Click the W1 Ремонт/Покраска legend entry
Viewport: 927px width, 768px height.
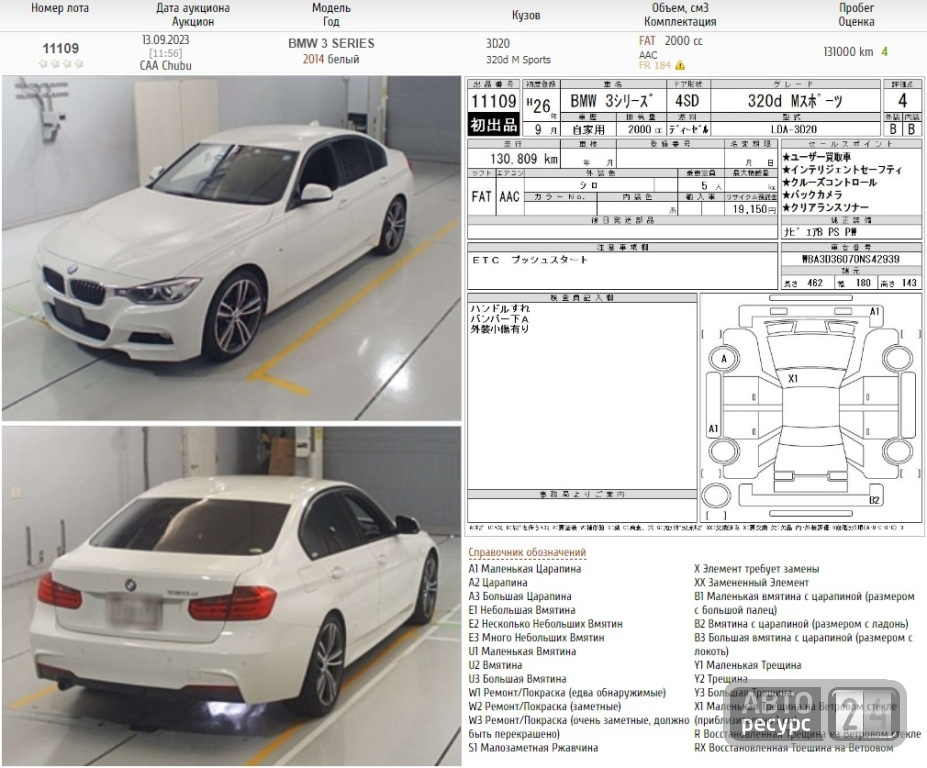(567, 692)
